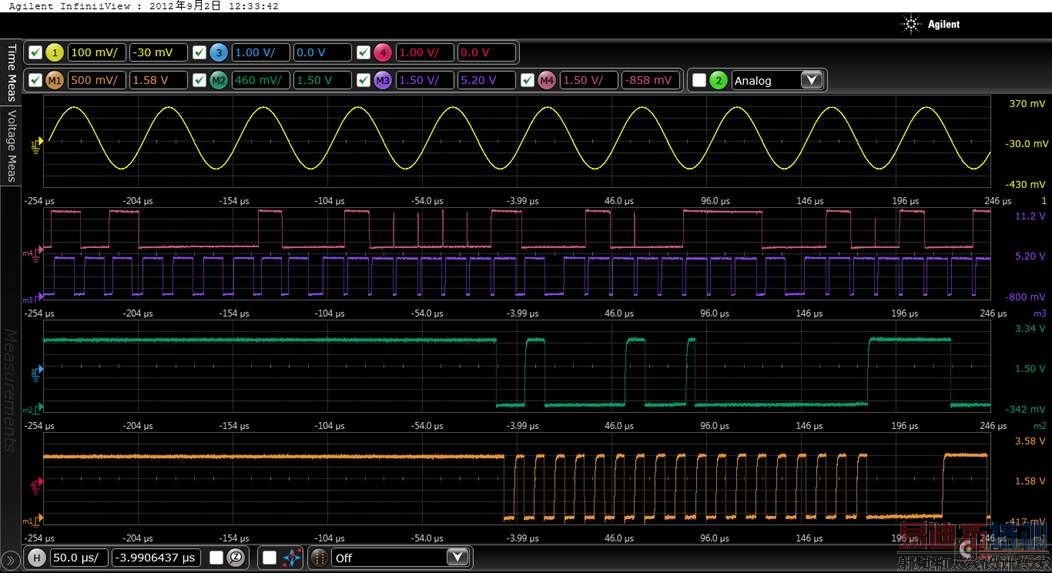
Task: Open channel 3 settings via blue badge
Action: (x=218, y=52)
